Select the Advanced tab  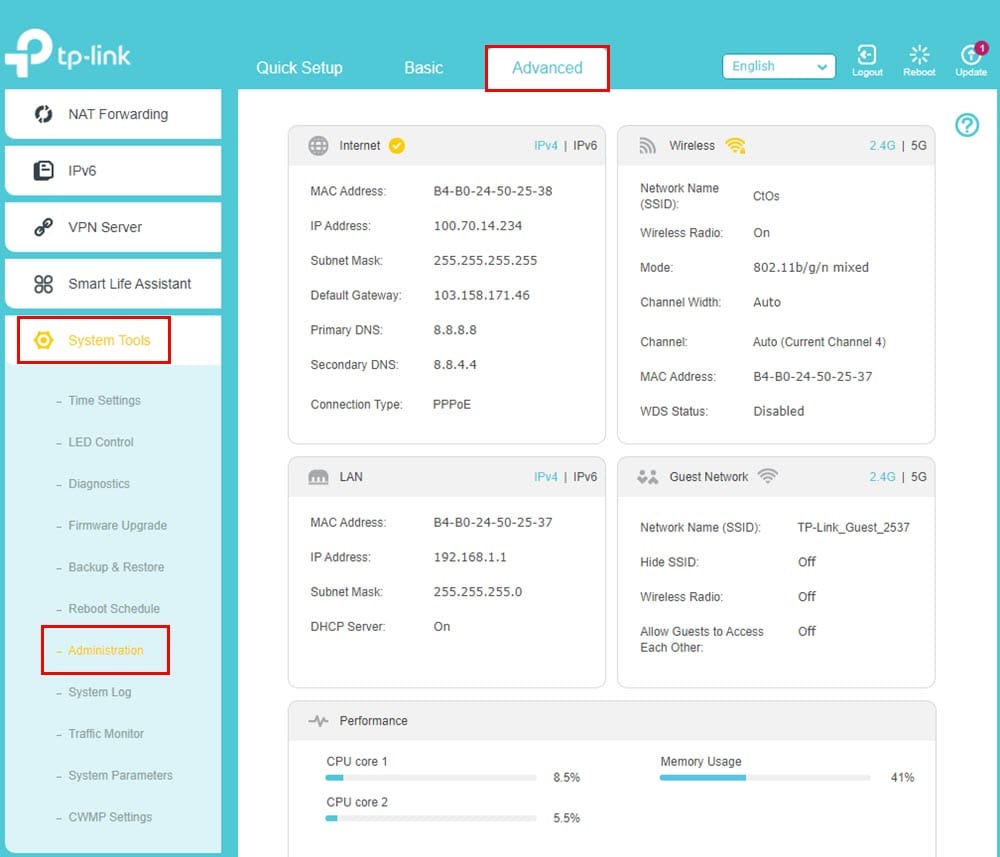[547, 68]
